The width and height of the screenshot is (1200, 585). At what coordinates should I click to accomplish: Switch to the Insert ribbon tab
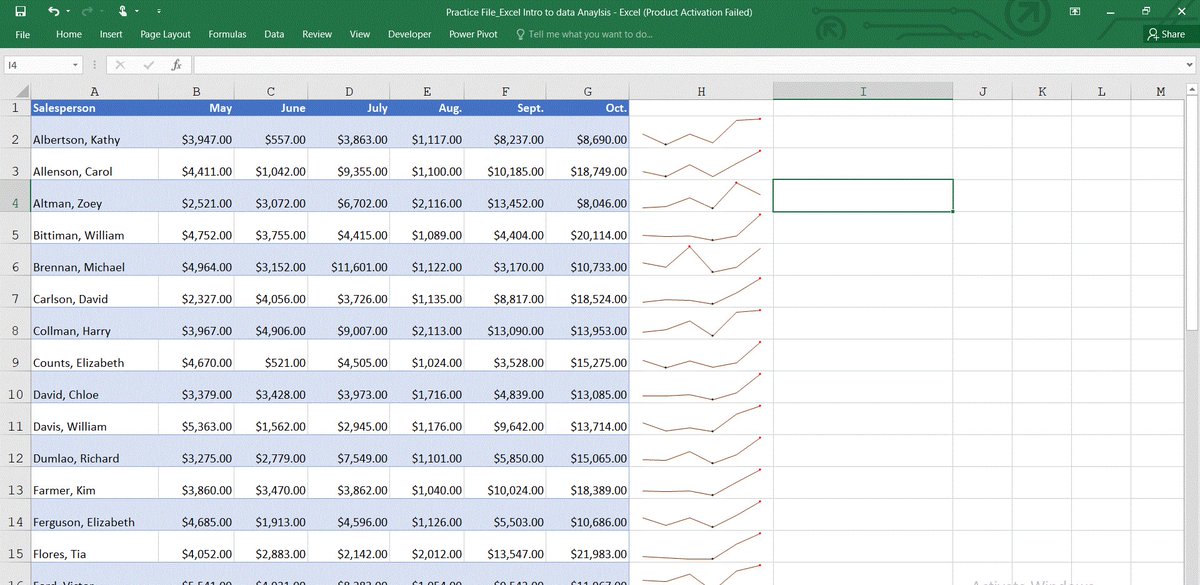pos(111,34)
